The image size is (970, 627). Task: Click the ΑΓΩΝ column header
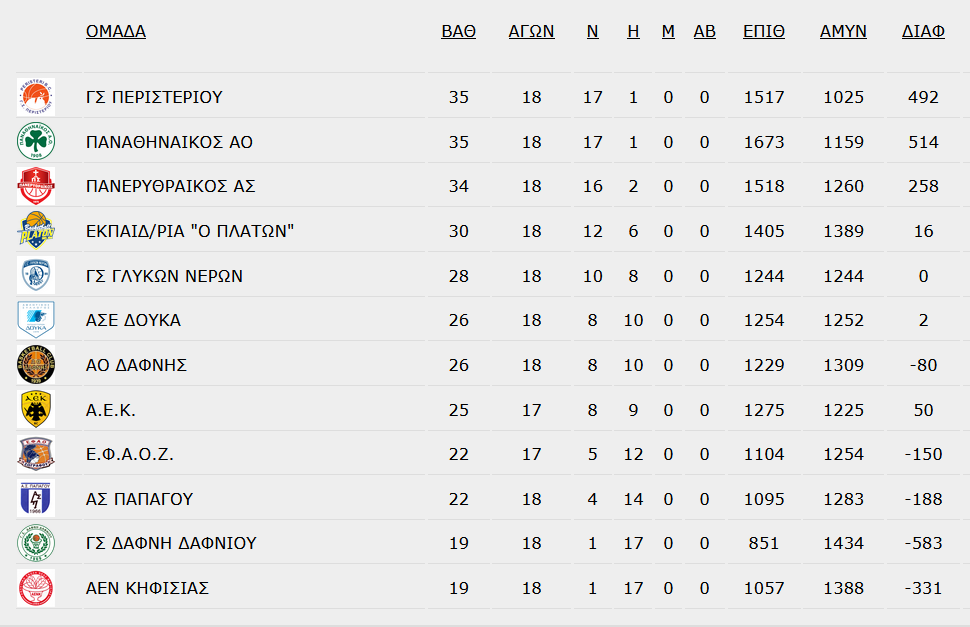click(x=531, y=32)
